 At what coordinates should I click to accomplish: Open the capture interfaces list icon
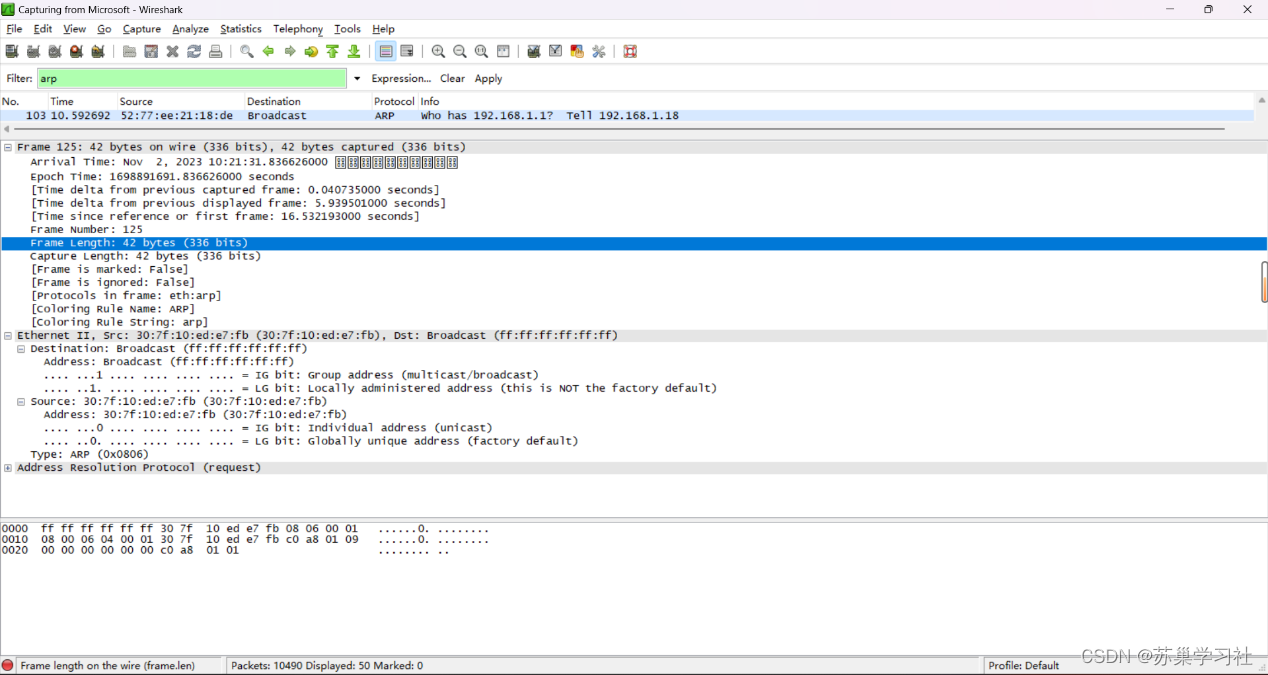[12, 51]
